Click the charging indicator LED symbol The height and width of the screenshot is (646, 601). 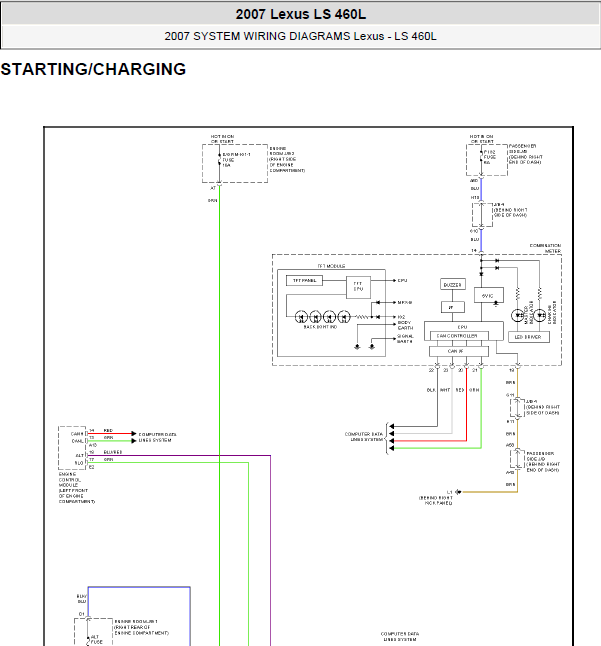(x=540, y=316)
